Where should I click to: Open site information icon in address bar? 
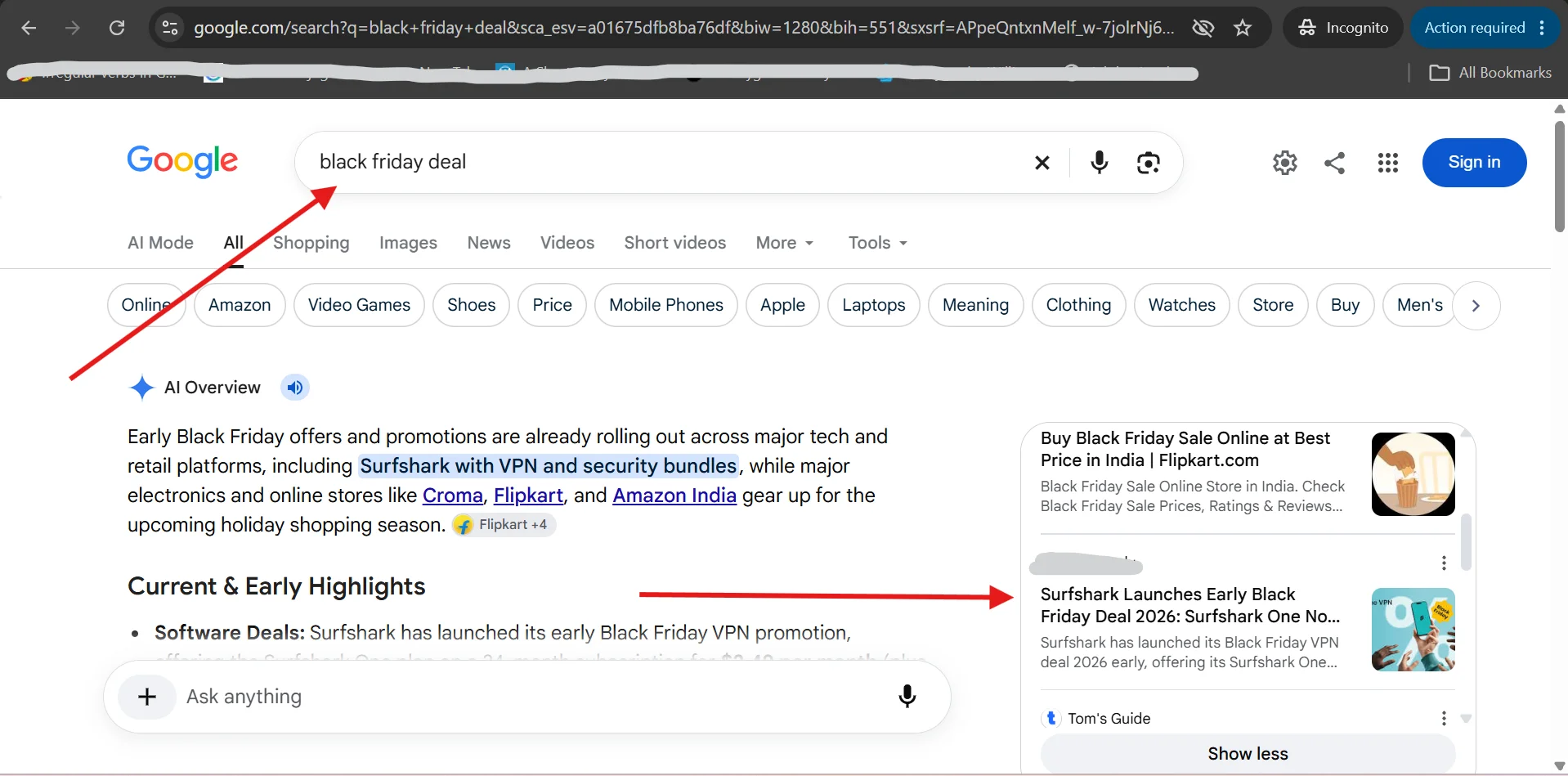click(170, 28)
